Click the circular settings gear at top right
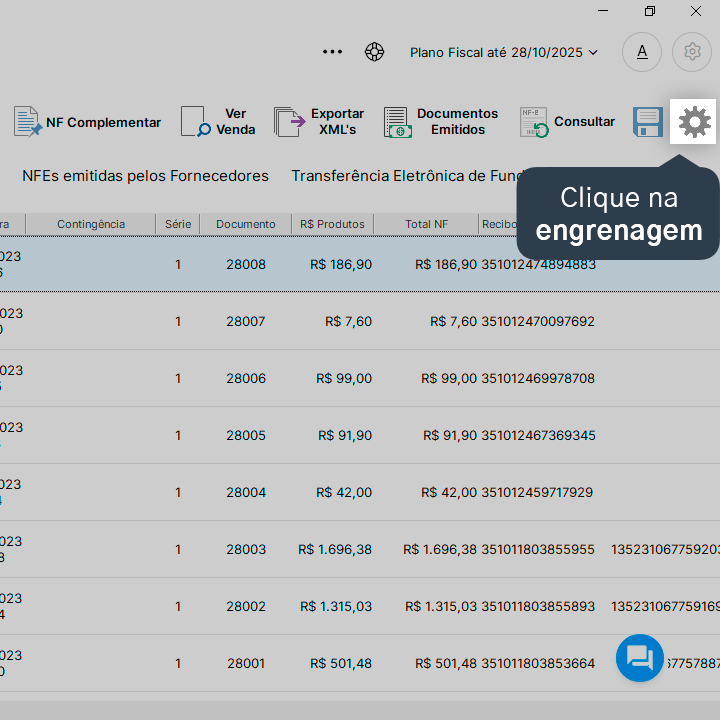 point(692,52)
